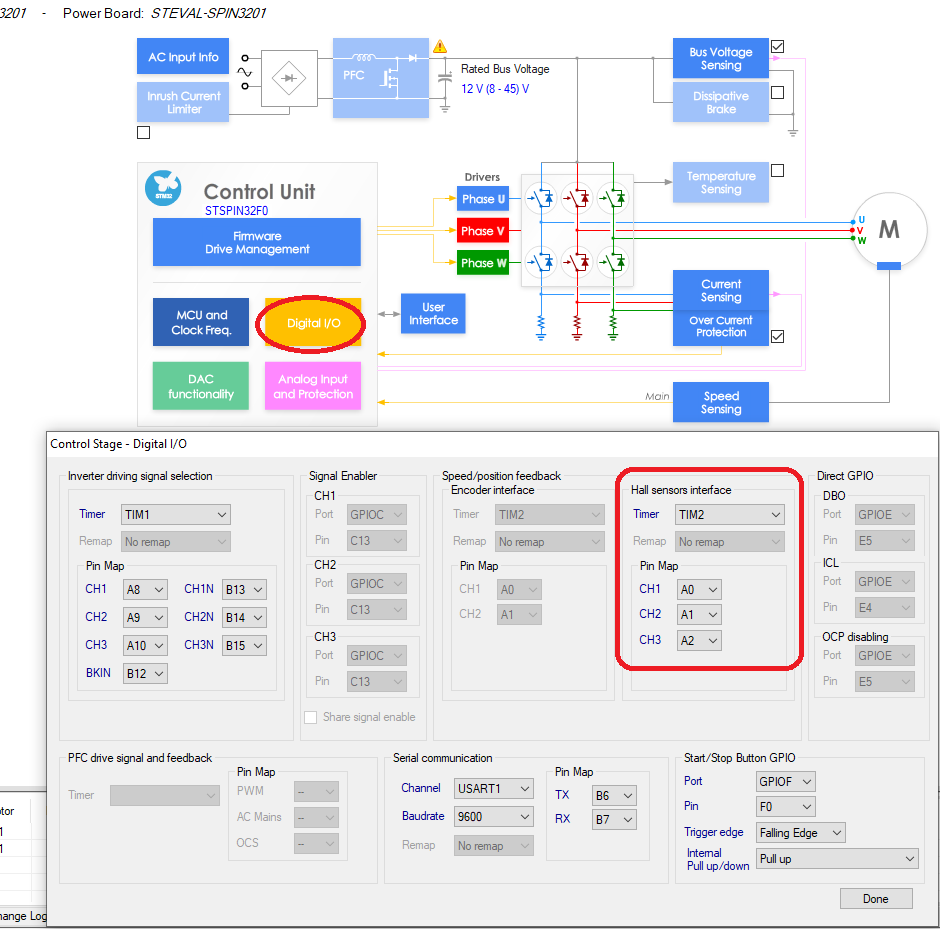
Task: Open Start/Stop Port GPIOF dropdown
Action: click(786, 782)
